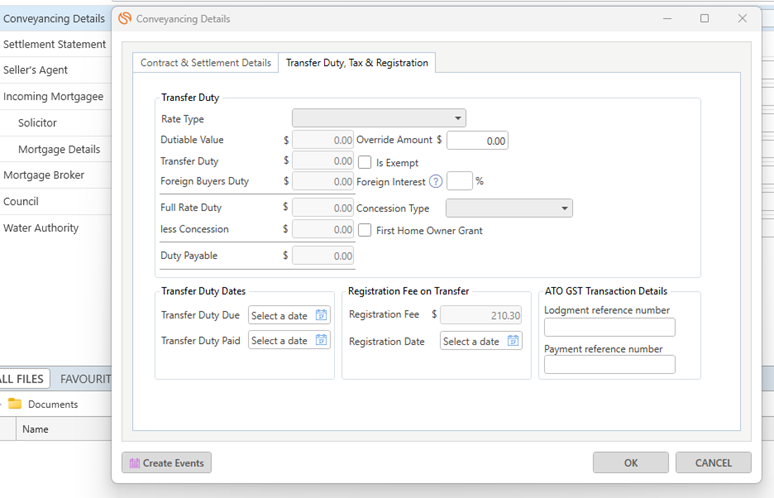Click the CANCEL button
The height and width of the screenshot is (498, 774).
713,463
